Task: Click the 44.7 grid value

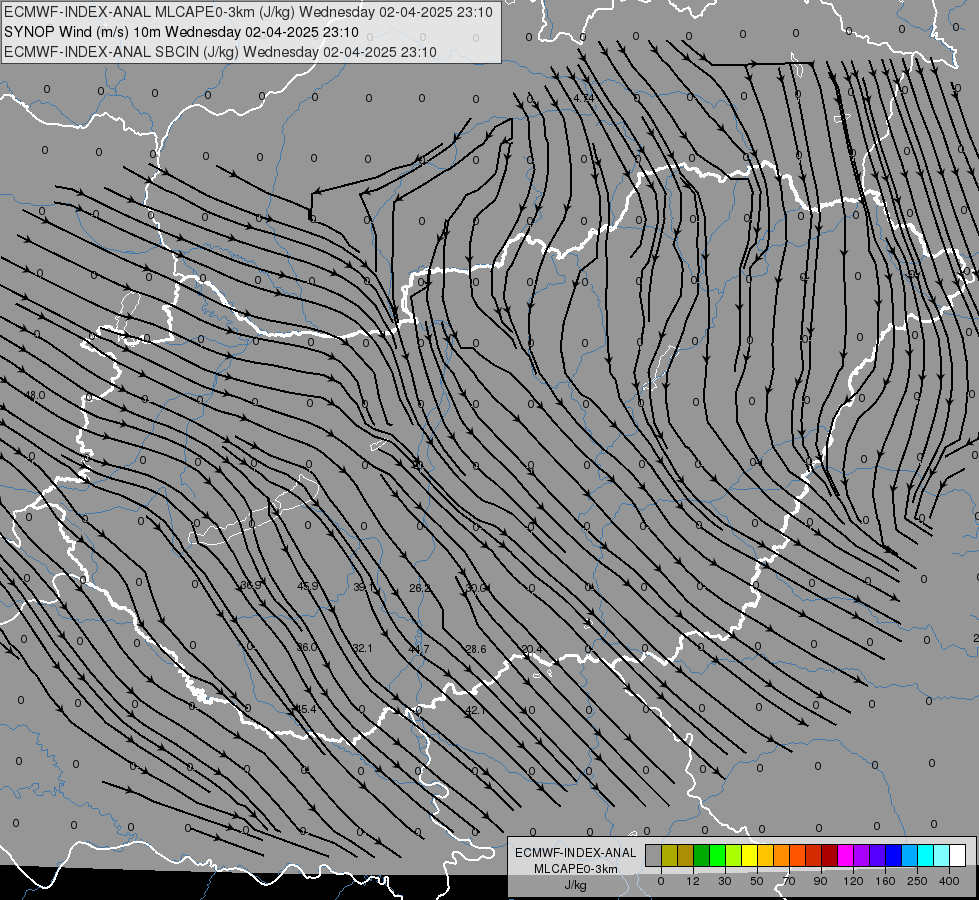Action: click(x=419, y=649)
